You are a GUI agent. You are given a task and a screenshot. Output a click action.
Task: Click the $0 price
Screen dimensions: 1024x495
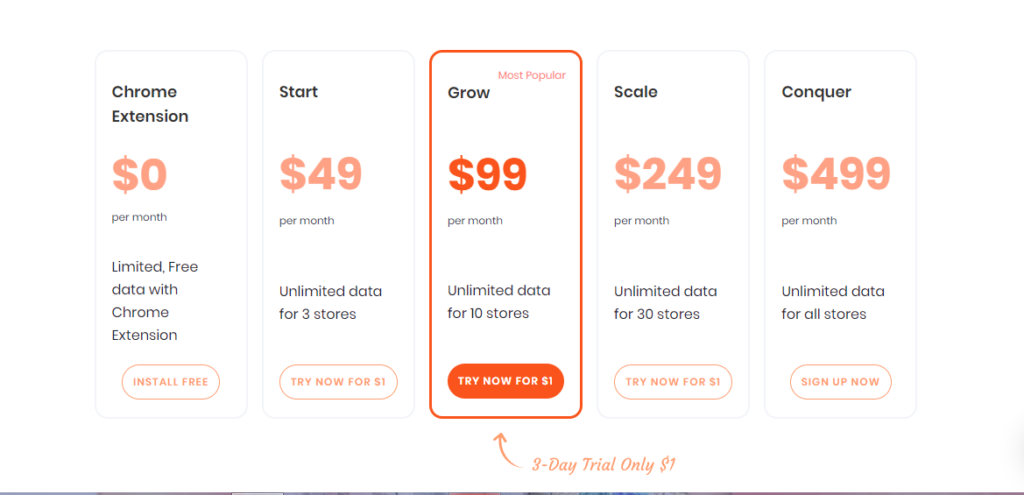tap(139, 175)
